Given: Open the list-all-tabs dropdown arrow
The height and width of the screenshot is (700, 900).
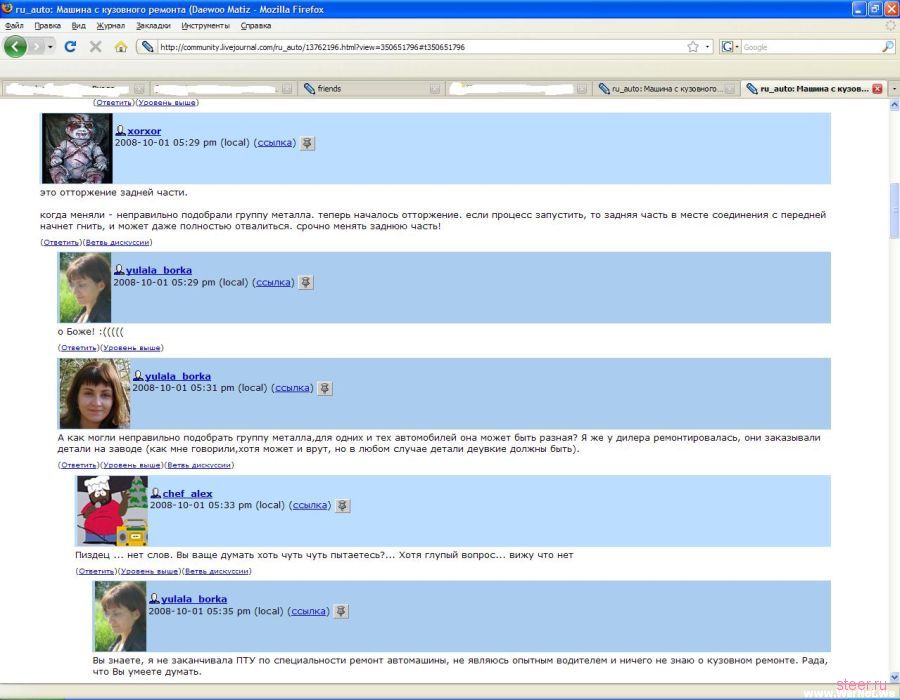Looking at the screenshot, I should tap(893, 88).
